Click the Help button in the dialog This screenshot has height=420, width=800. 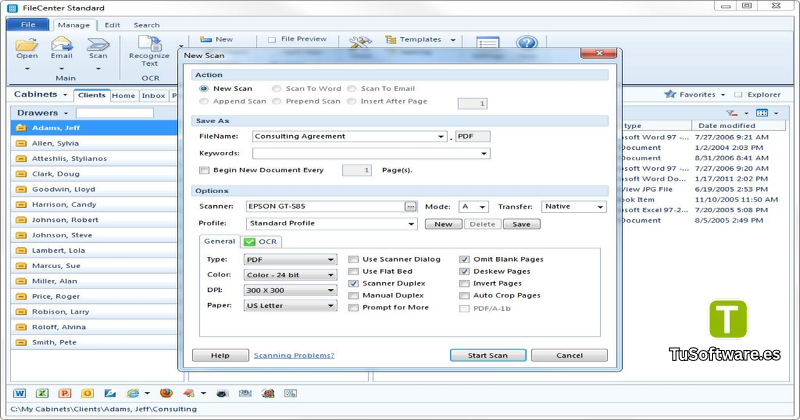(x=220, y=356)
